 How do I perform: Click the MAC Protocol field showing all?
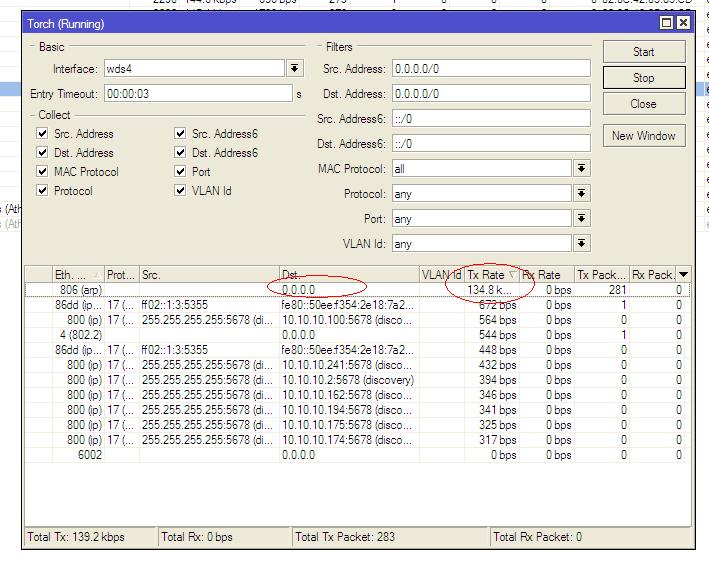click(482, 169)
